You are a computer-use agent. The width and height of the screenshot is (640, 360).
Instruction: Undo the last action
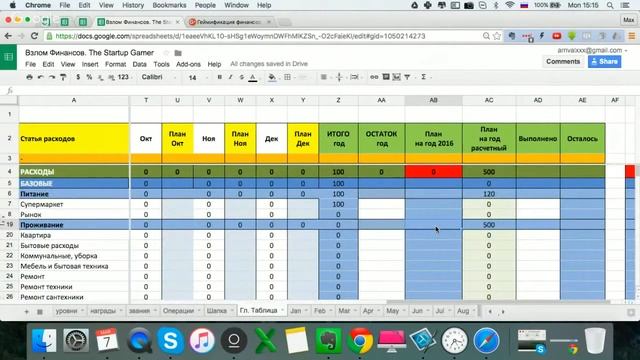click(40, 77)
